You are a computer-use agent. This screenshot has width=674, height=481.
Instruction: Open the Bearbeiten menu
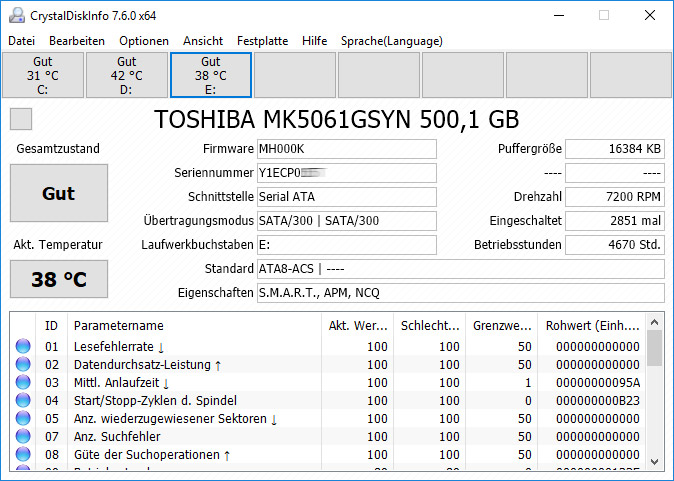(x=77, y=41)
